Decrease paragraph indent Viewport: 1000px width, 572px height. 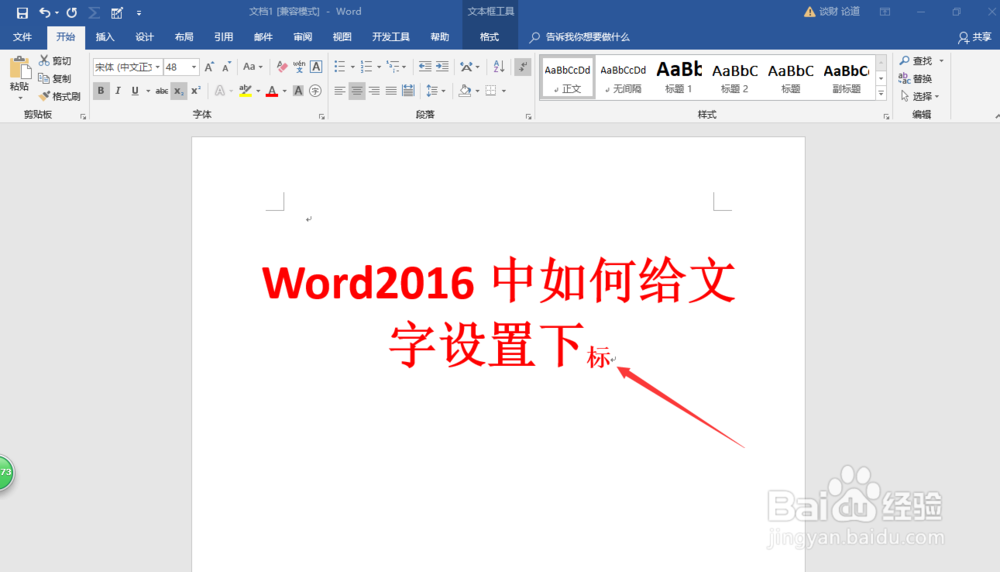(x=425, y=67)
